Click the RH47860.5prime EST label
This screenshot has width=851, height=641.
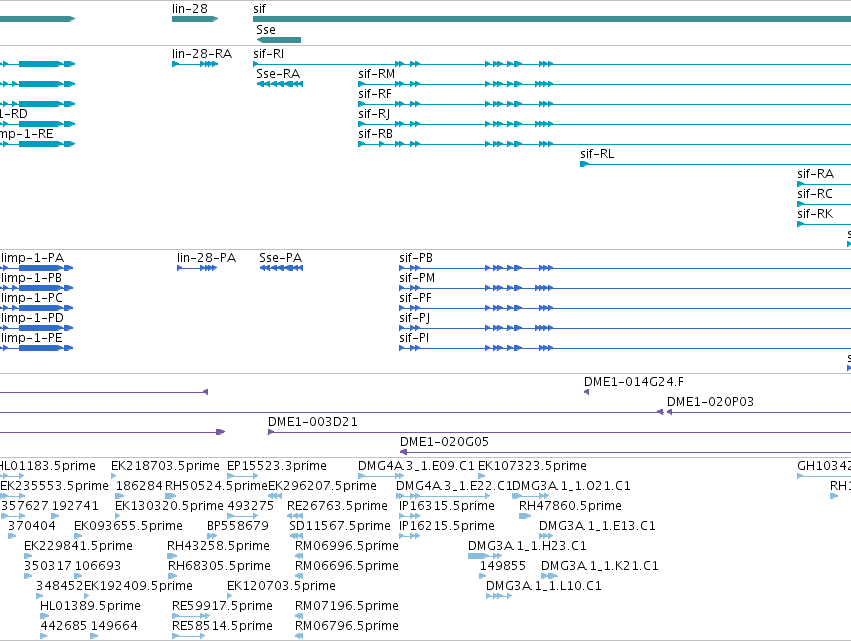pos(570,506)
